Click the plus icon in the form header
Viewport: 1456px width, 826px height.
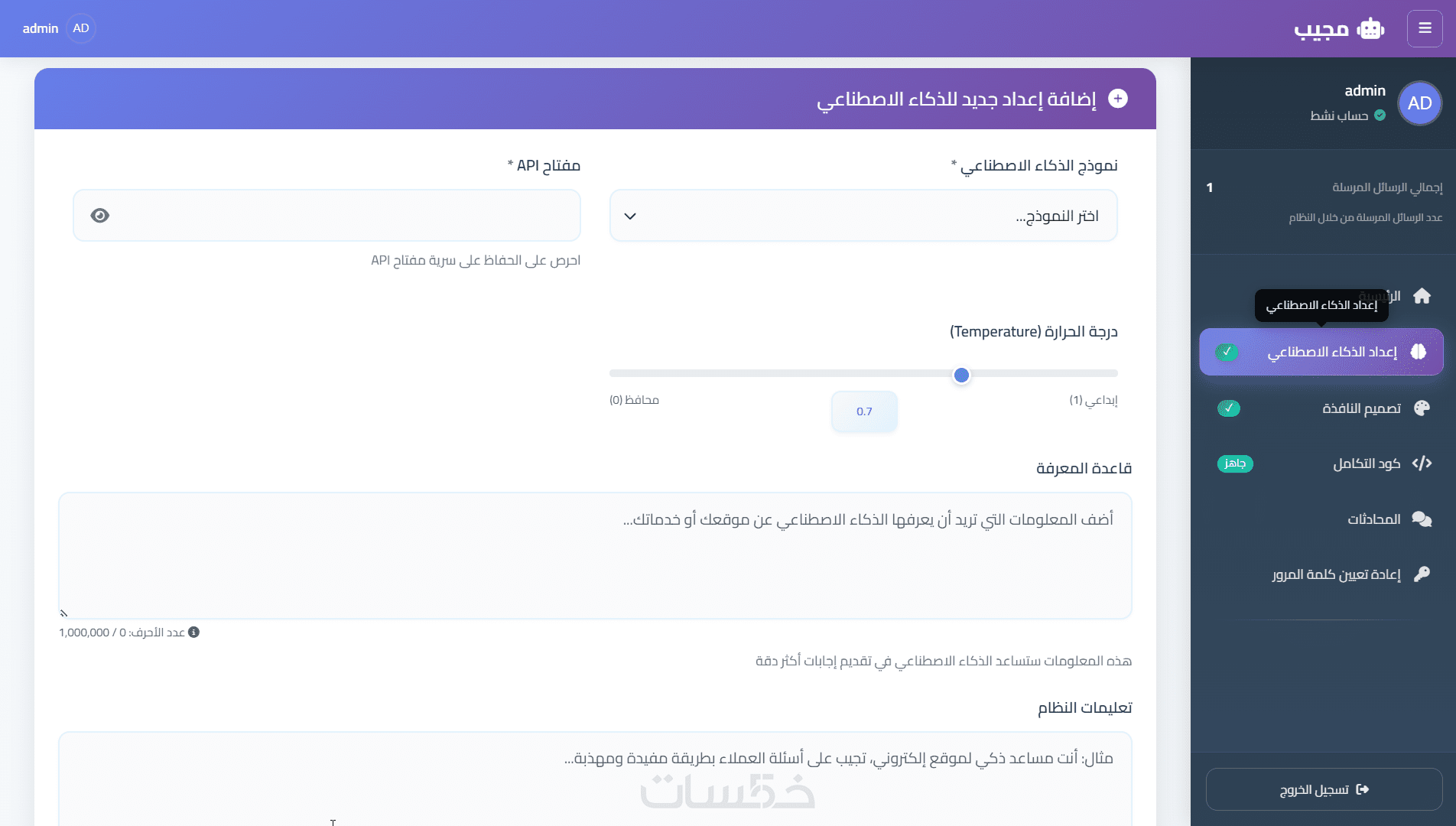[x=1118, y=99]
